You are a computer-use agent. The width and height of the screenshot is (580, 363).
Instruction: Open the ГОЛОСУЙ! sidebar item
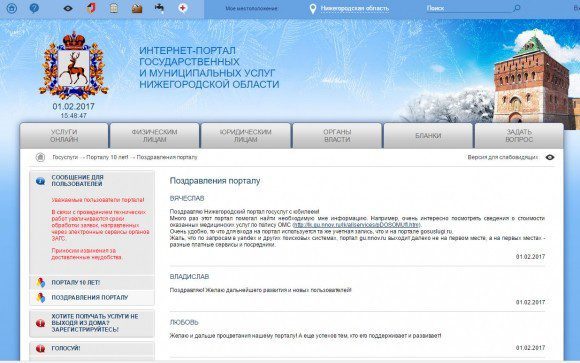pyautogui.click(x=65, y=348)
